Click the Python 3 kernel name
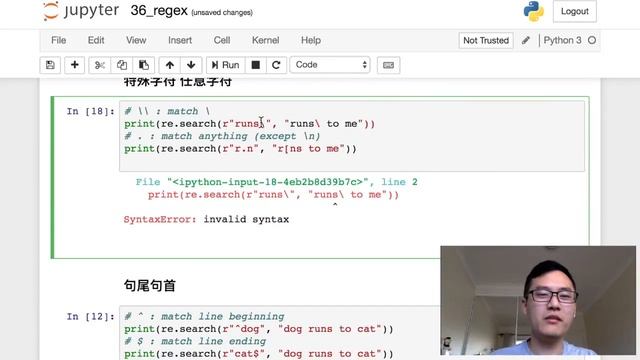Screen dimensions: 640x360 pyautogui.click(x=562, y=40)
